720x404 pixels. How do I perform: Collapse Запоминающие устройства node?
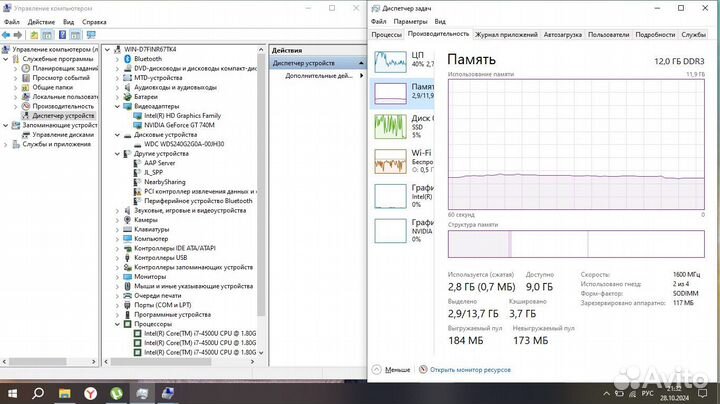[x=6, y=125]
